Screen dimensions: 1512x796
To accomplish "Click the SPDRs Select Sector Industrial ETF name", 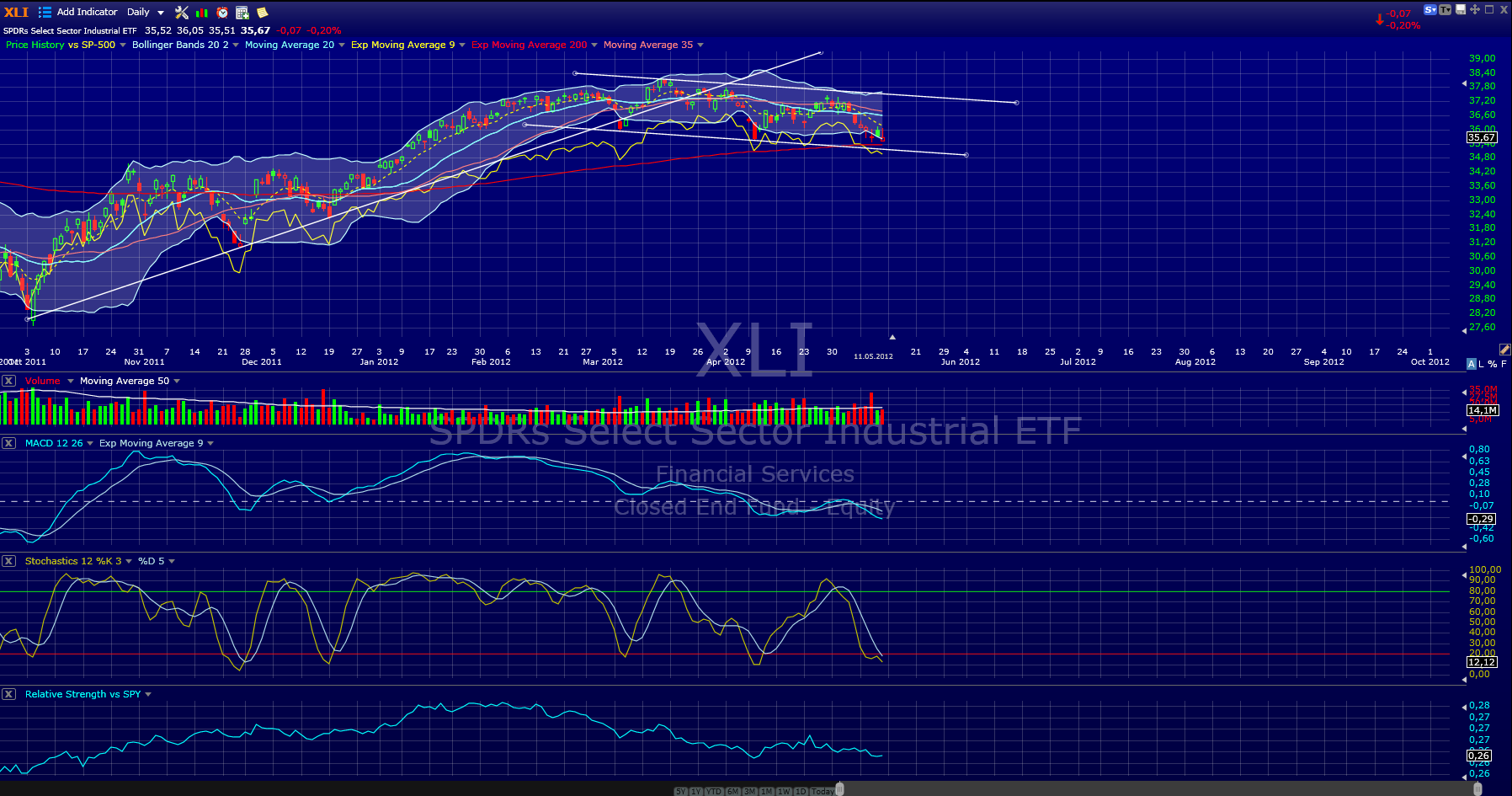I will (x=70, y=30).
